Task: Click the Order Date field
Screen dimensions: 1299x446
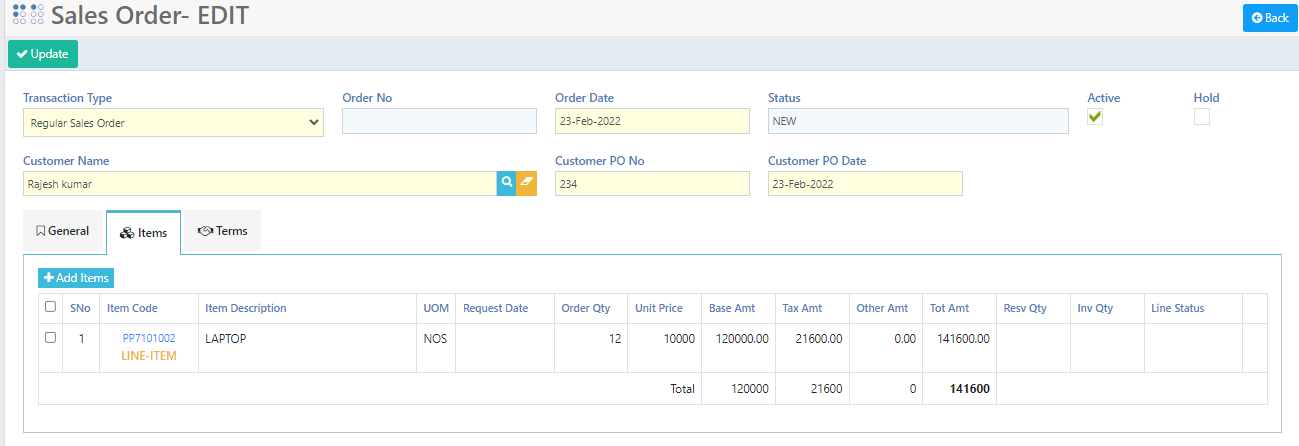Action: (x=652, y=121)
